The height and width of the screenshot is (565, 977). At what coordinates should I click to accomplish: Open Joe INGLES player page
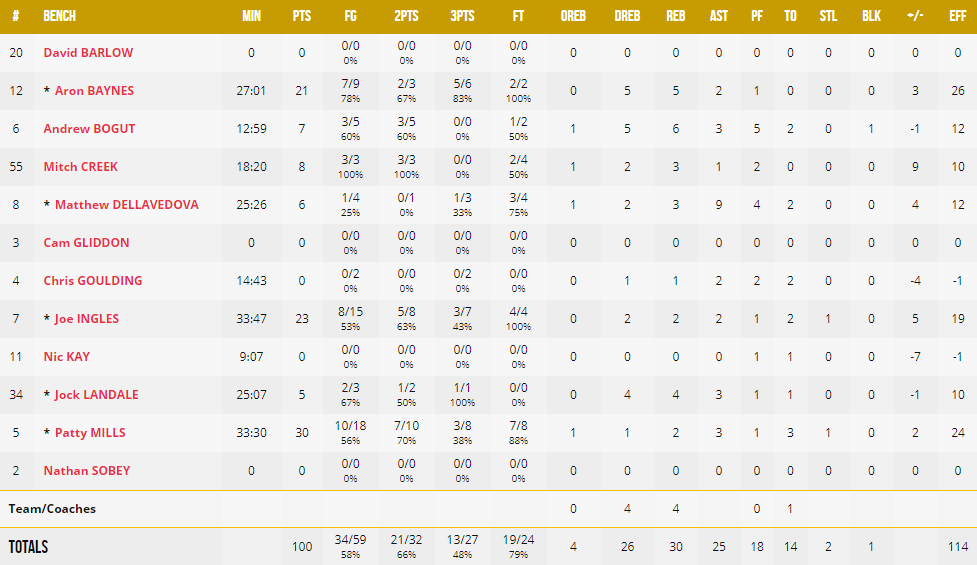pyautogui.click(x=87, y=319)
